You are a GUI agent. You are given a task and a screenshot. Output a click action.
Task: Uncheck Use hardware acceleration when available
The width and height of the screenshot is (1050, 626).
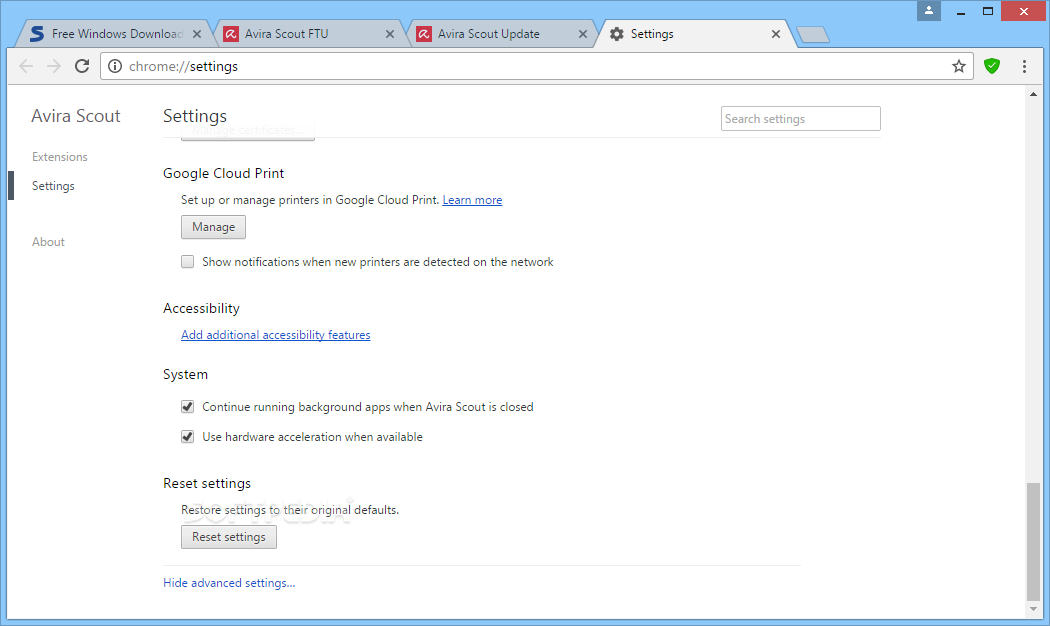point(188,437)
